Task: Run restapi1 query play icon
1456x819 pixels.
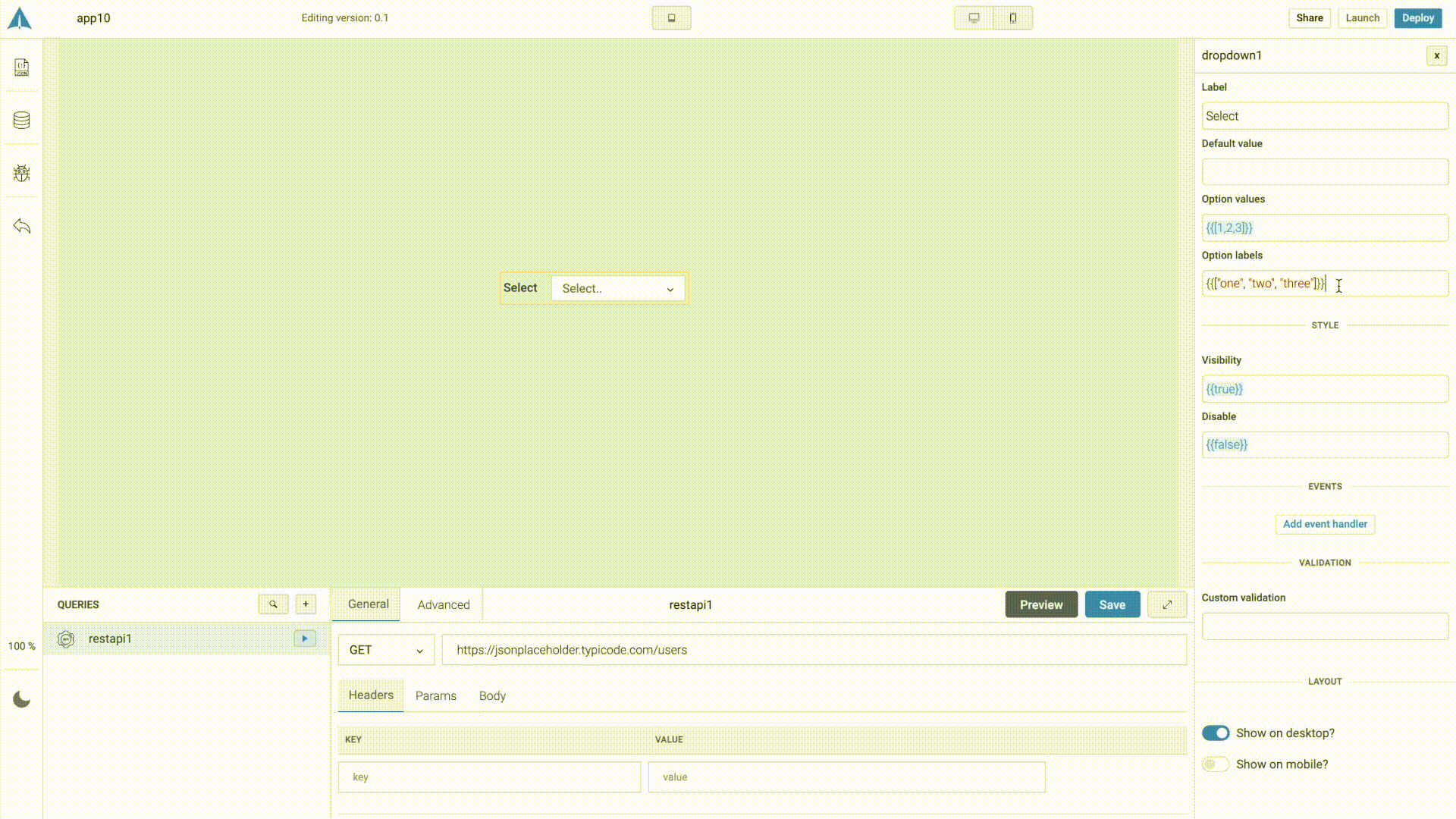Action: pos(305,639)
